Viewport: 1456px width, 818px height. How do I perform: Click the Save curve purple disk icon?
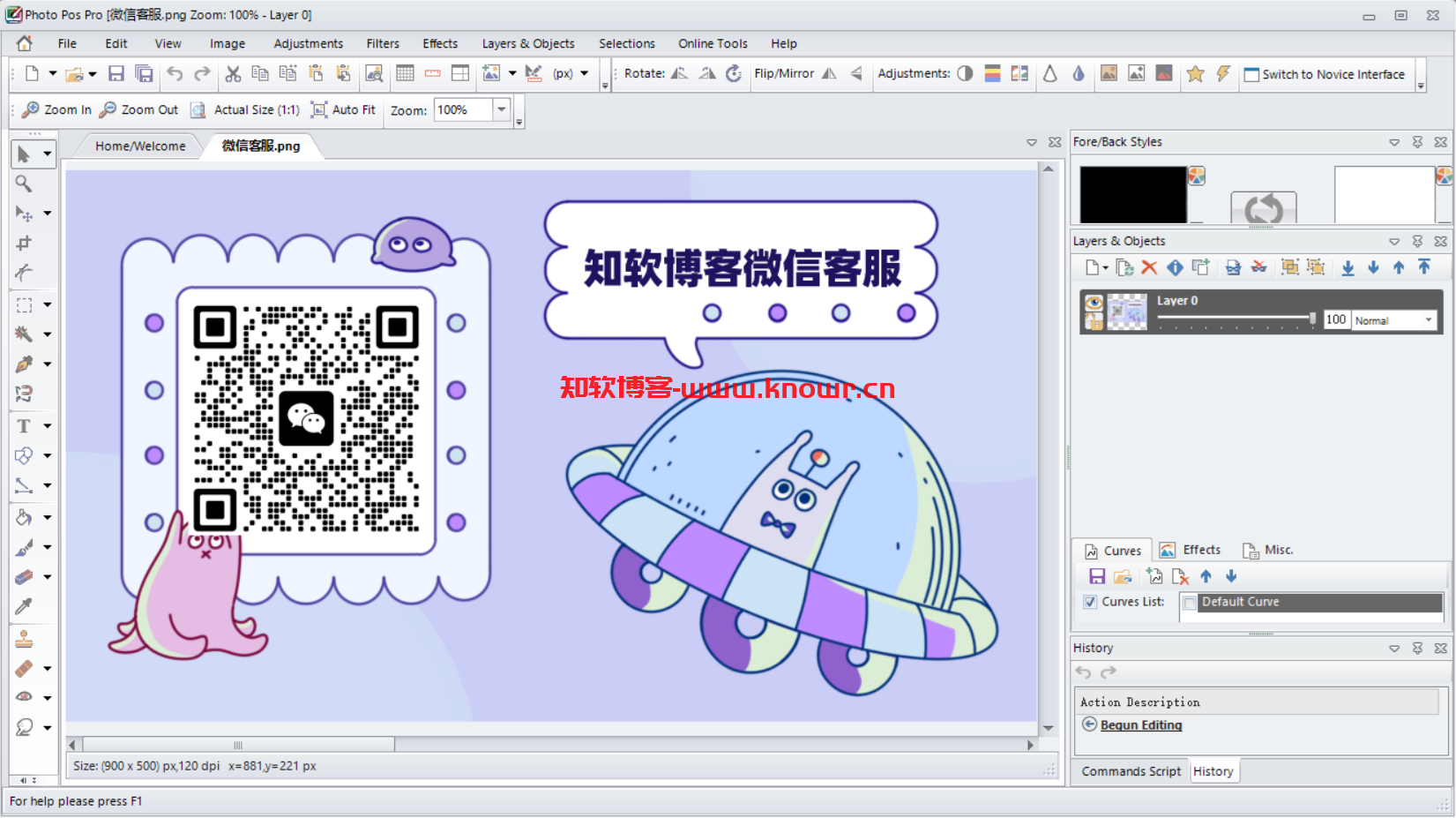pos(1097,576)
